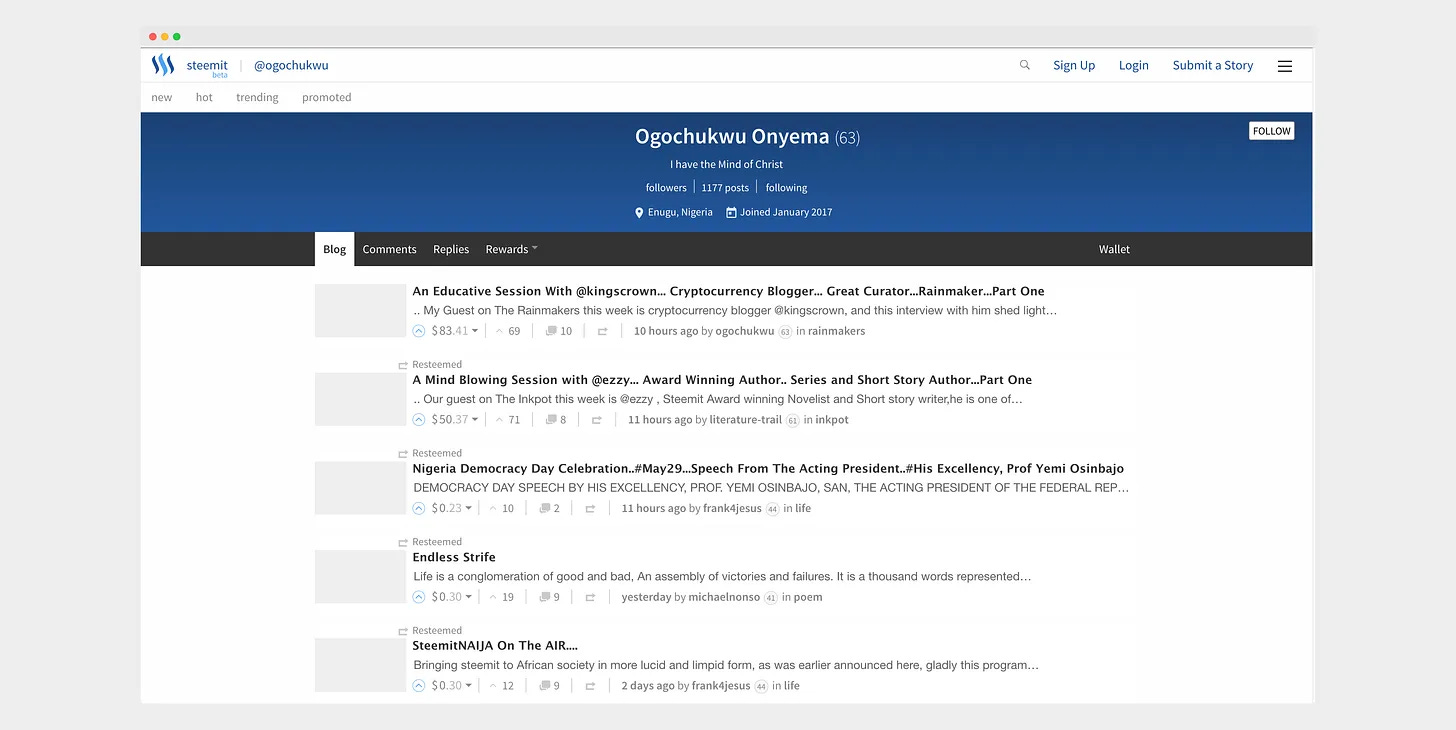Switch to the Blog tab
The height and width of the screenshot is (730, 1456).
(x=335, y=249)
